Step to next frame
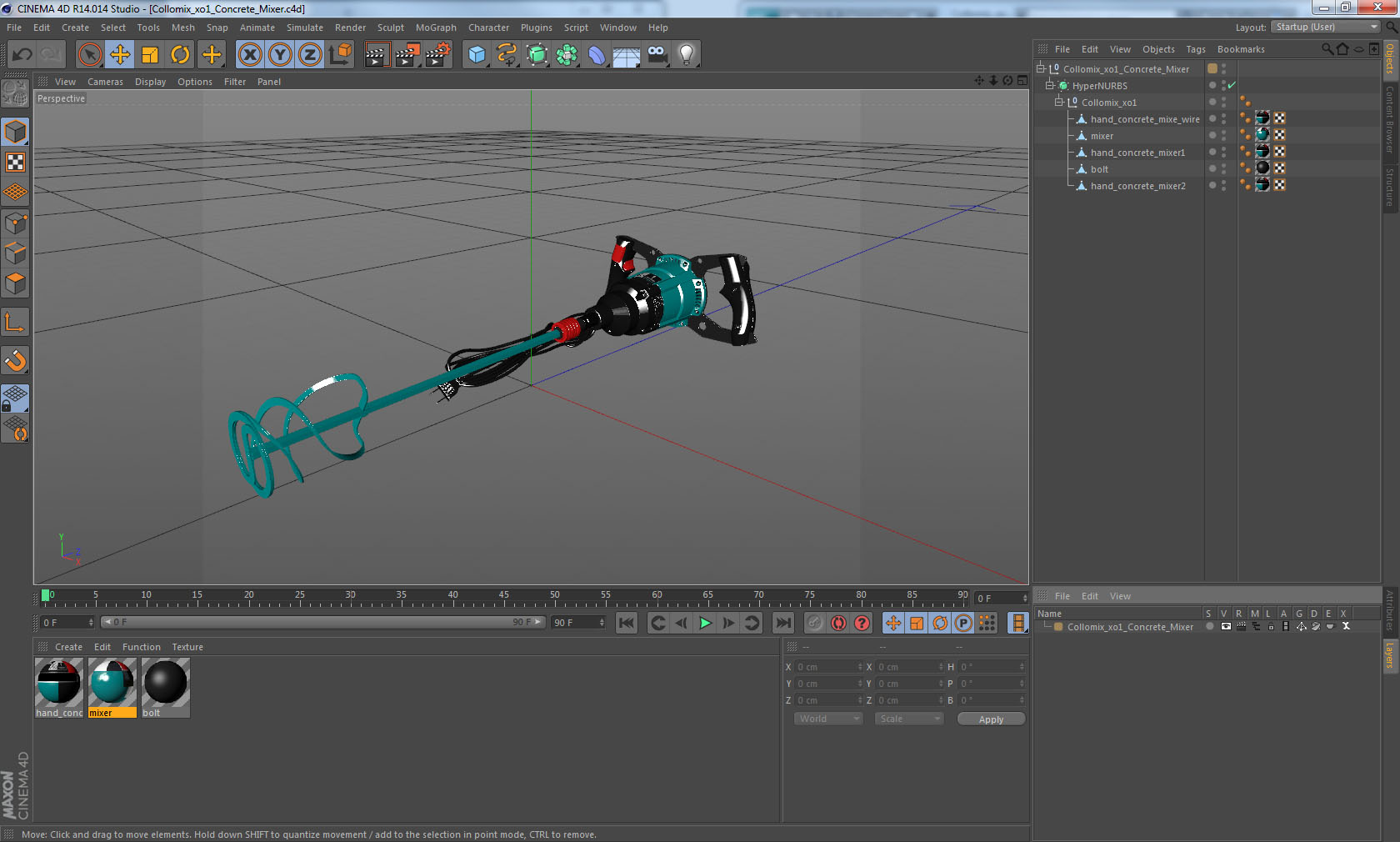Image resolution: width=1400 pixels, height=842 pixels. point(728,623)
